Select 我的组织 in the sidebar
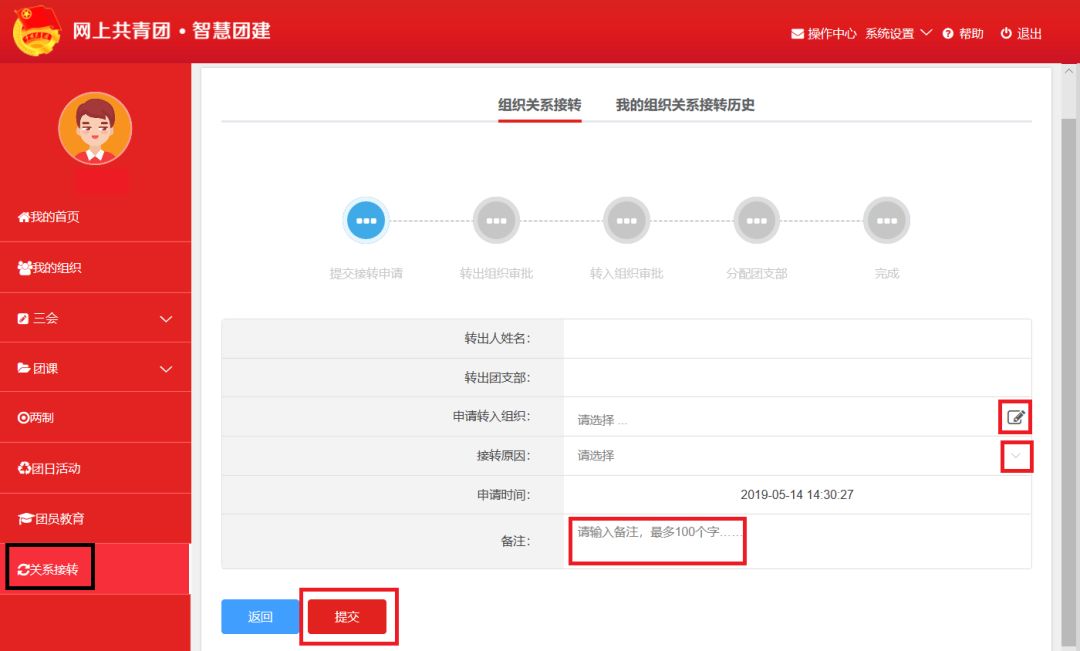Screen dimensions: 1080x651 coord(55,267)
